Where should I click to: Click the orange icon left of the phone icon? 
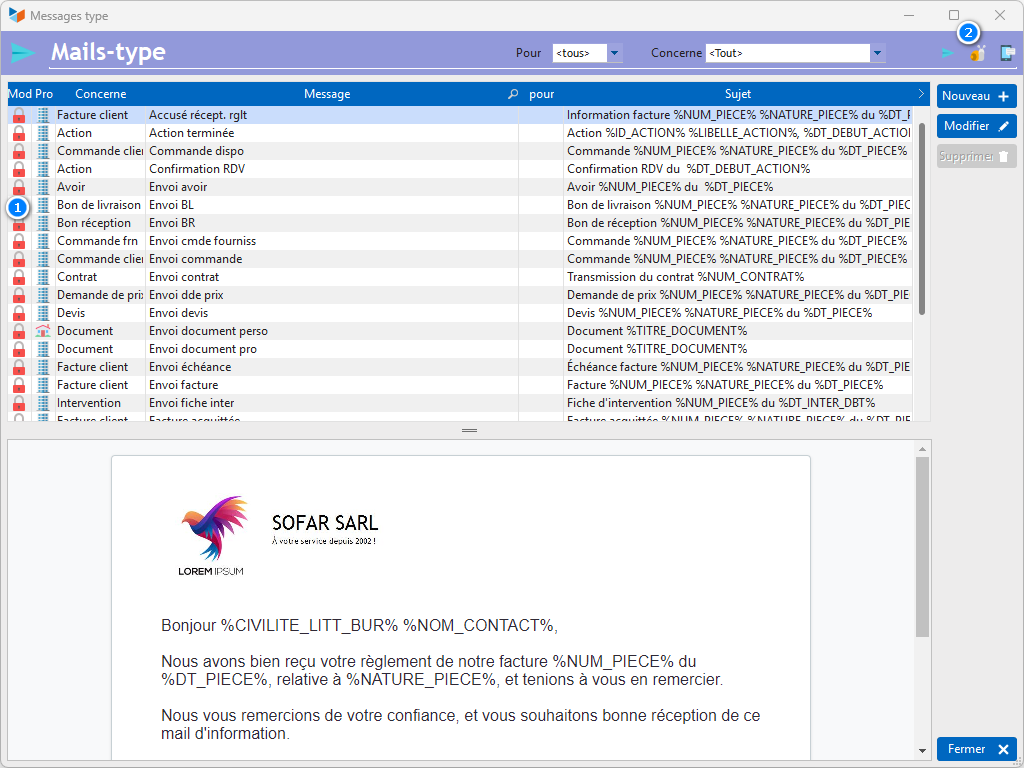pos(978,54)
